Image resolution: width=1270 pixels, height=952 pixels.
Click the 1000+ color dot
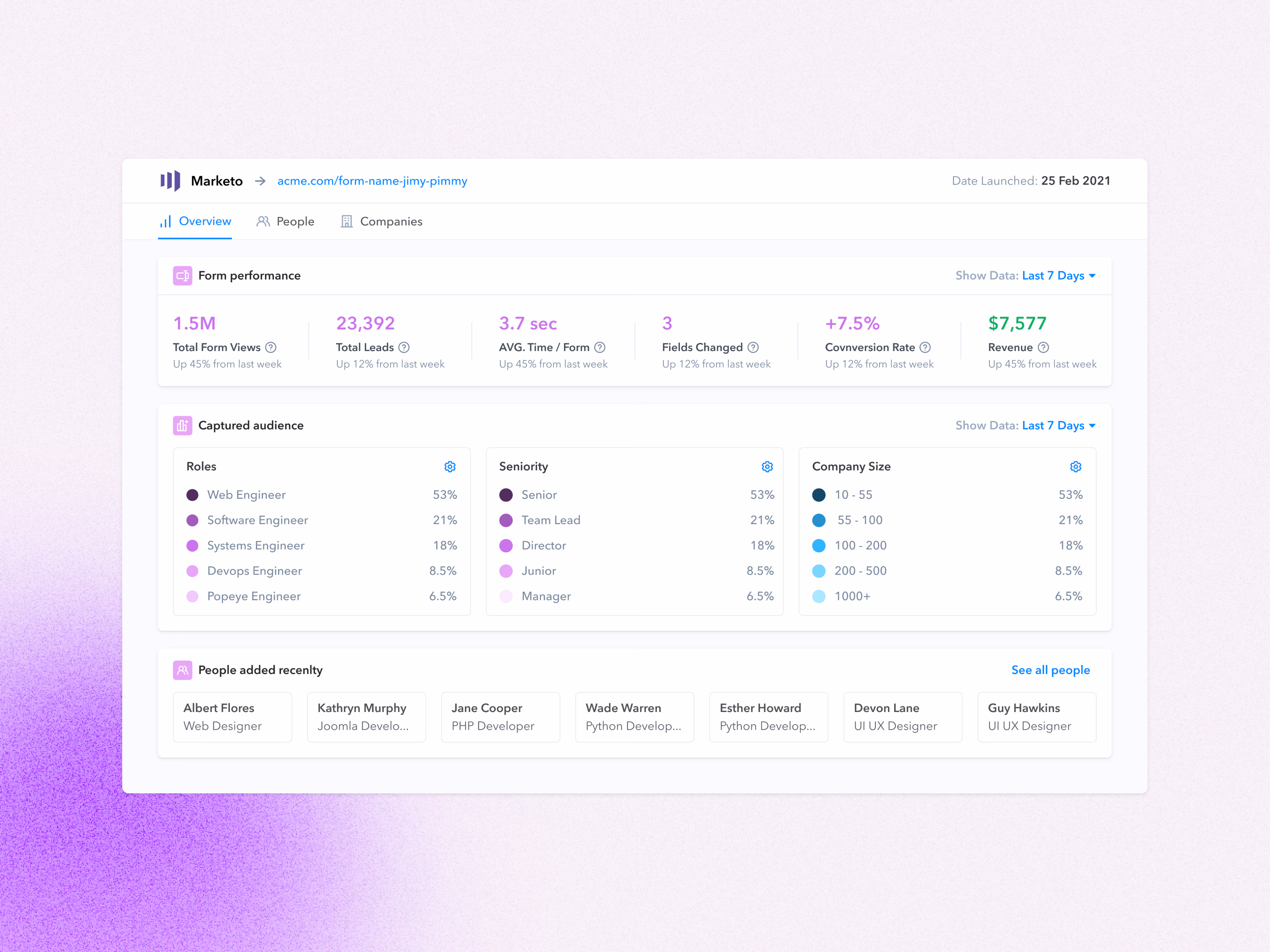819,596
